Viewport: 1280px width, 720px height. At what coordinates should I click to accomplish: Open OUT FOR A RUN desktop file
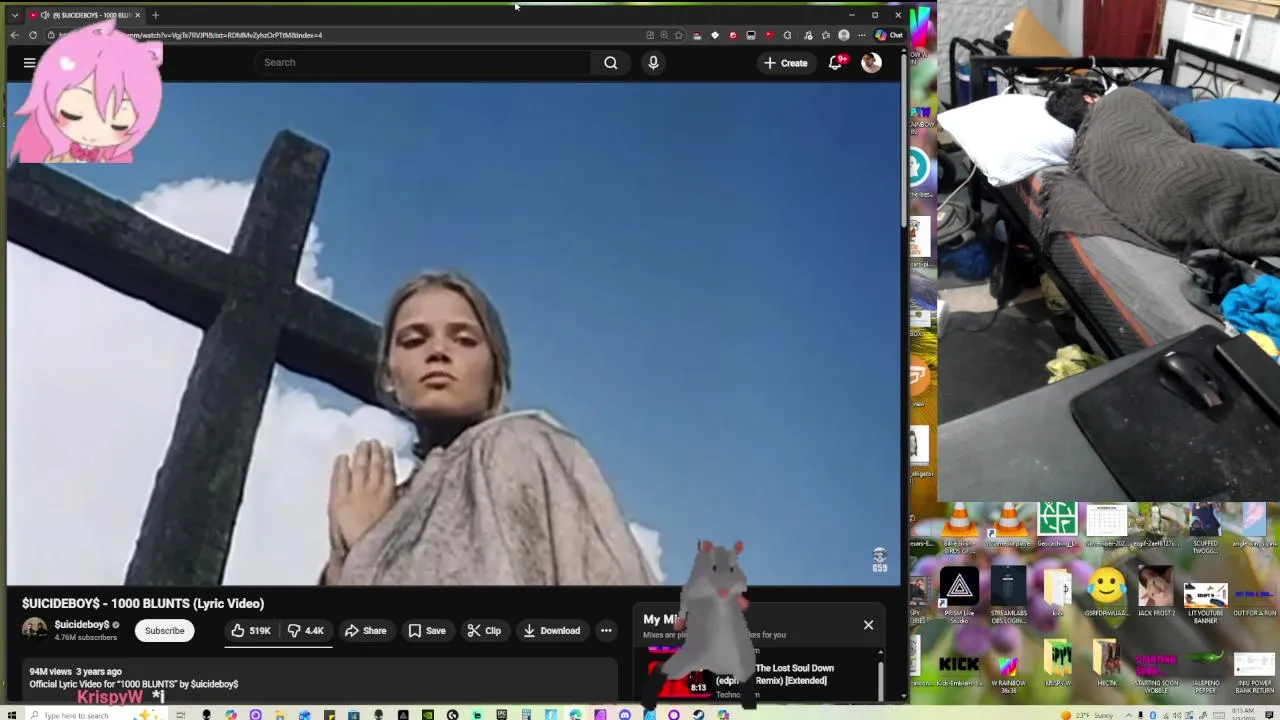pos(1254,603)
